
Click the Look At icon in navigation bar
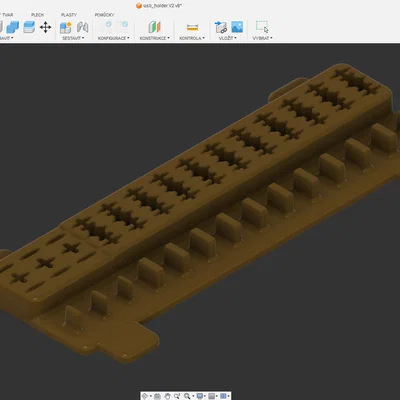click(x=157, y=396)
